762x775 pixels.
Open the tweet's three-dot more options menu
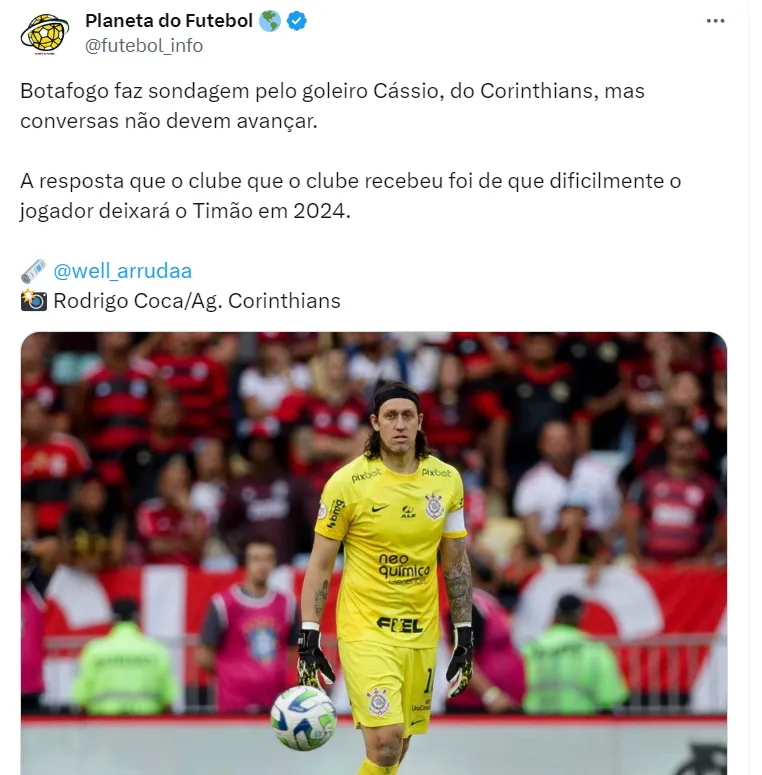pyautogui.click(x=715, y=21)
